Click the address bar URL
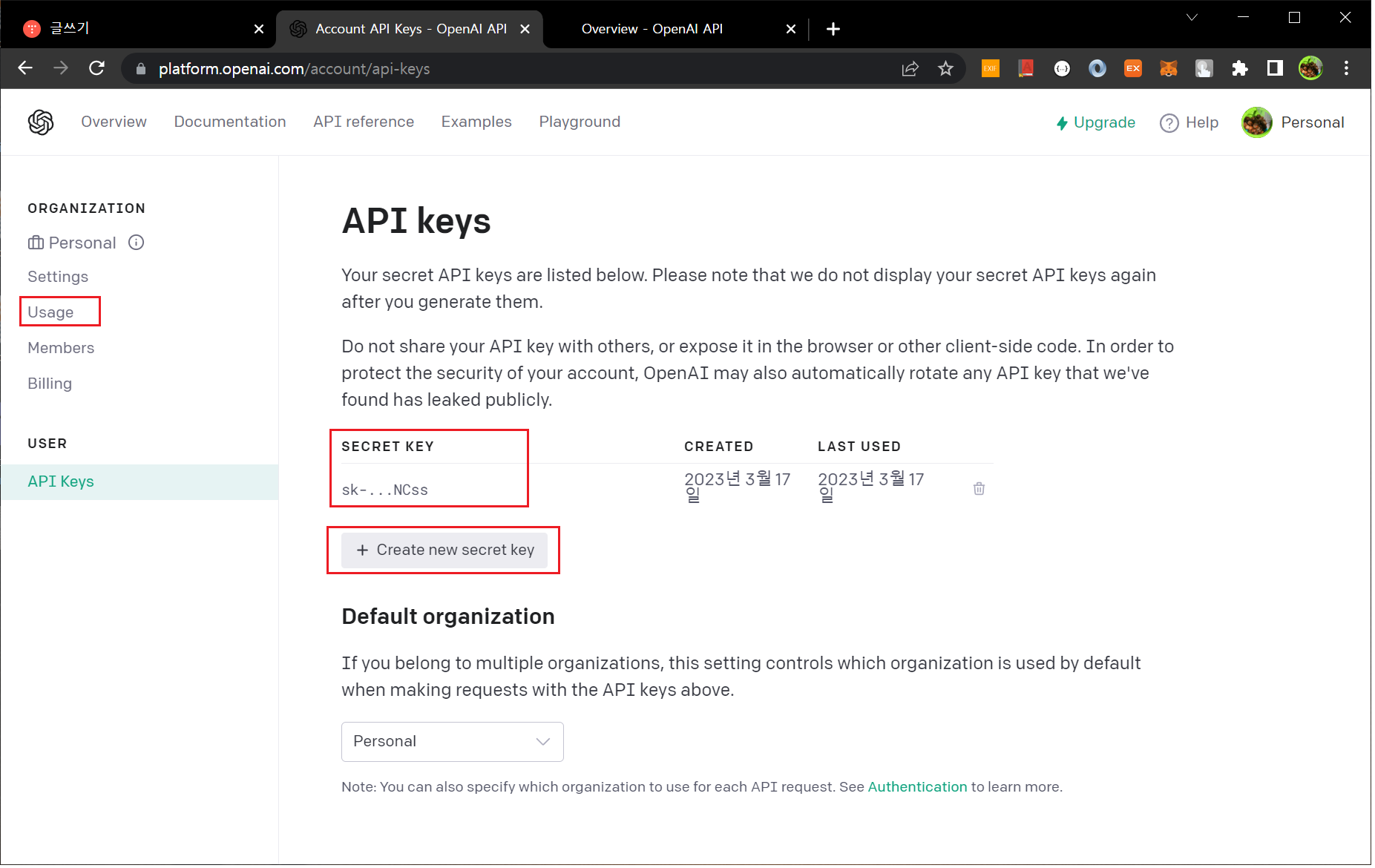Viewport: 1375px width, 868px height. tap(294, 69)
